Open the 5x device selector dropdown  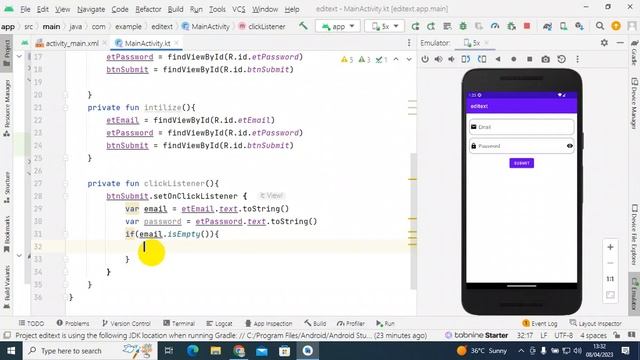point(384,26)
